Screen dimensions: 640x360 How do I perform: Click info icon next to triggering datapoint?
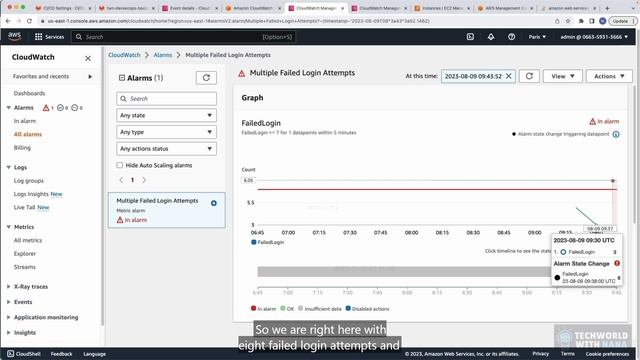[616, 134]
